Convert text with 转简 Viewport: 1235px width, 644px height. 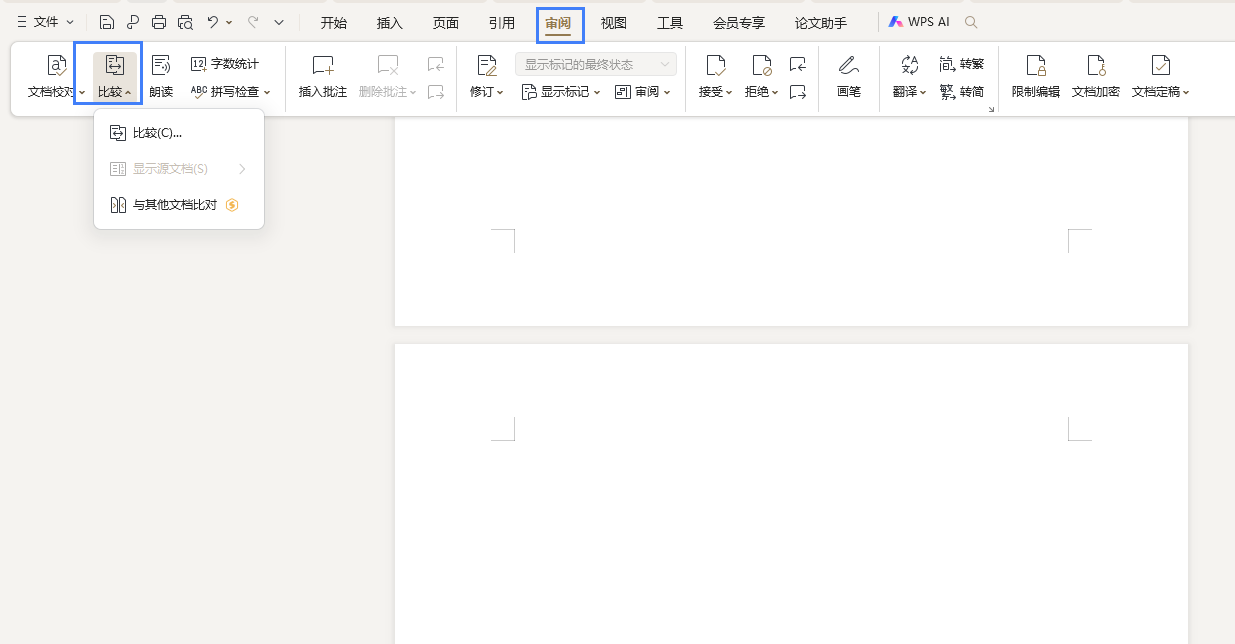[962, 92]
